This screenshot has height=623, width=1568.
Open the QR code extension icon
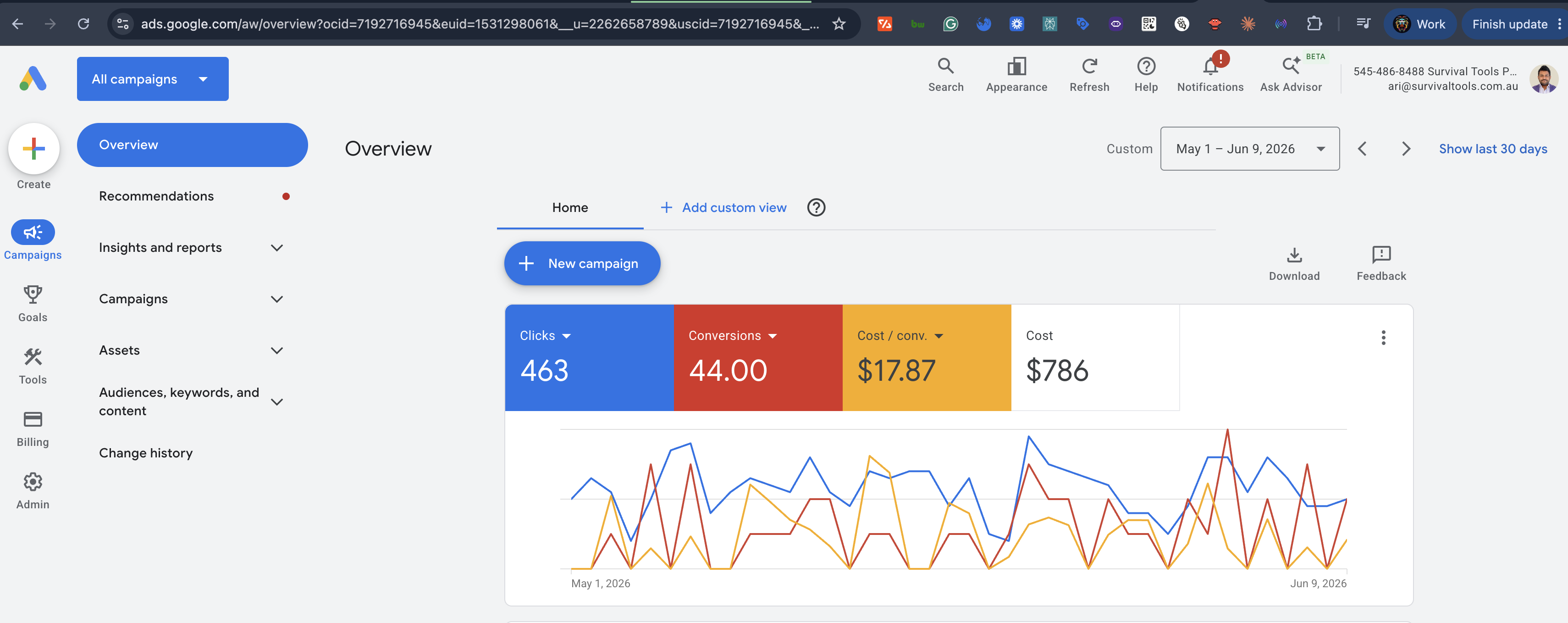pyautogui.click(x=1148, y=24)
